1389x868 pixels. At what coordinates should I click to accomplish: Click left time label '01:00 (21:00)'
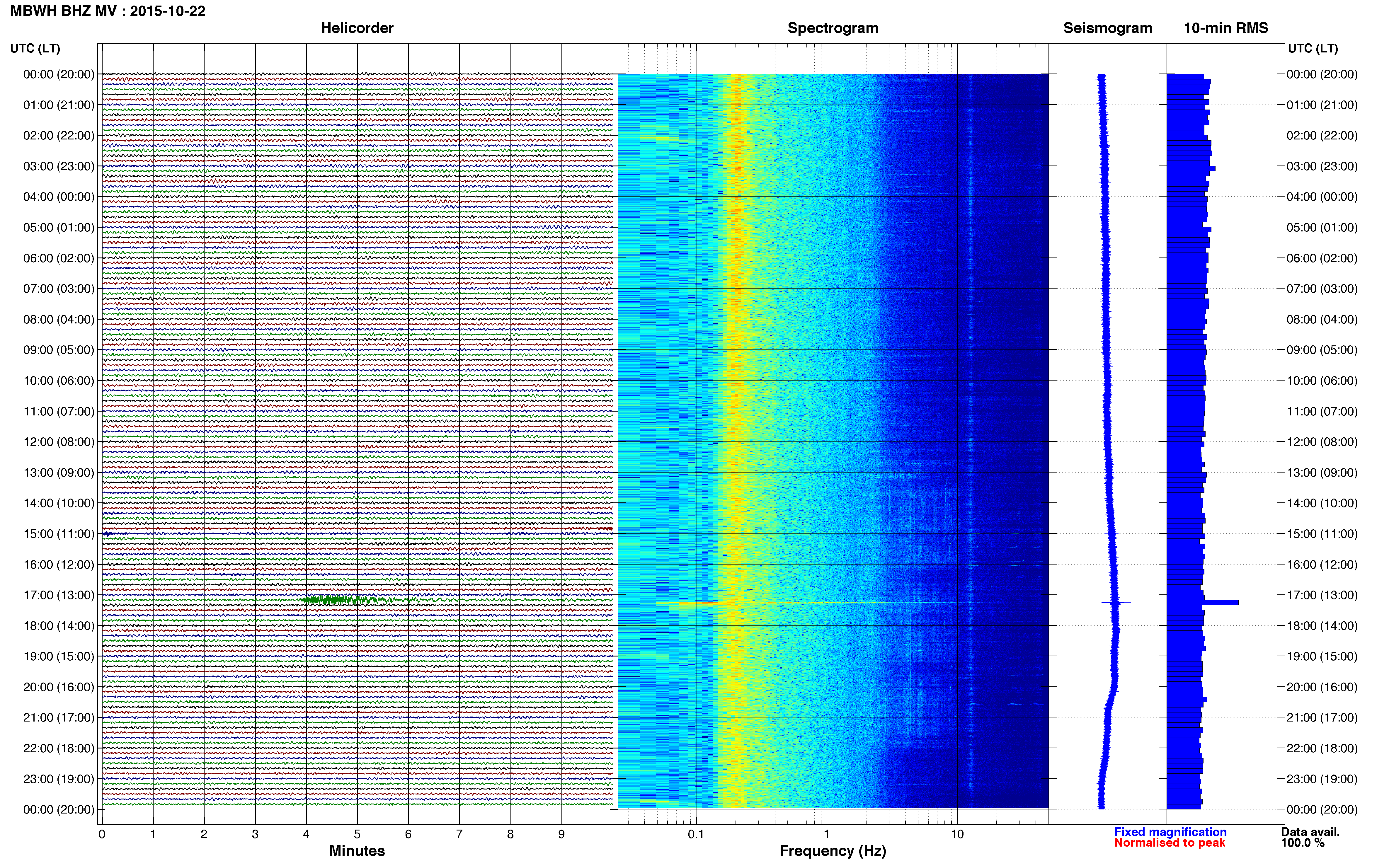[59, 105]
